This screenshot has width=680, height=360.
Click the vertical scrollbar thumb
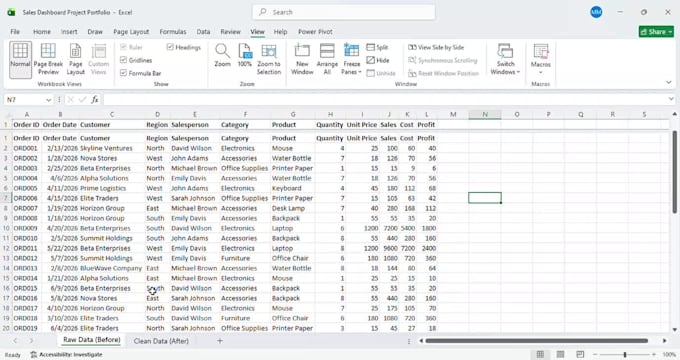674,172
